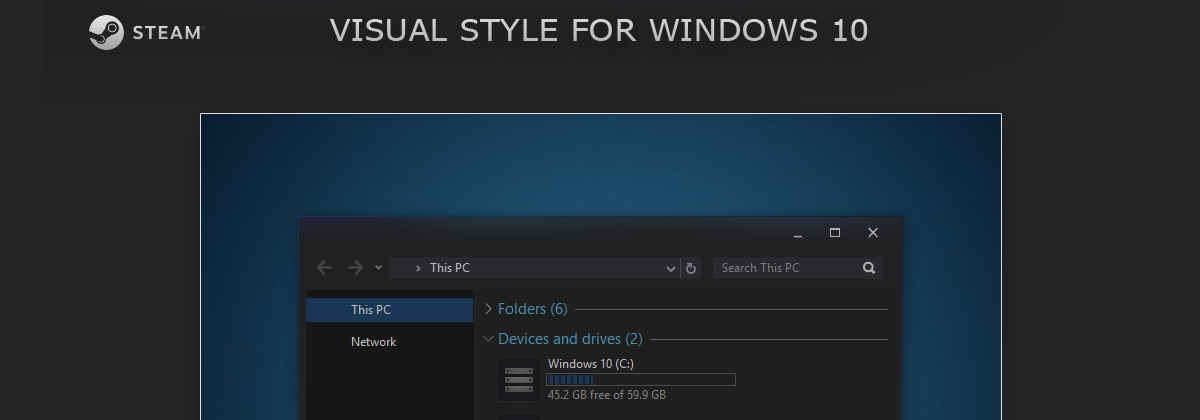Close the explorer window
This screenshot has height=420, width=1200.
[x=873, y=233]
